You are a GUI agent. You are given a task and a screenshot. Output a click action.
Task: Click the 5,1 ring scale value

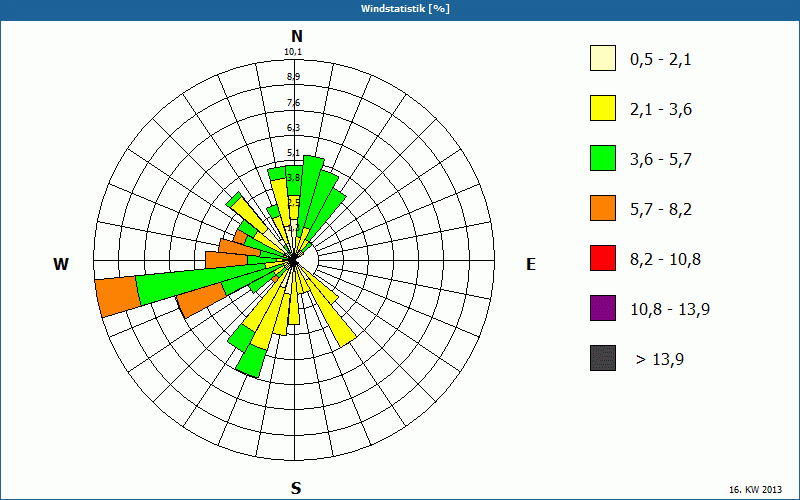293,153
